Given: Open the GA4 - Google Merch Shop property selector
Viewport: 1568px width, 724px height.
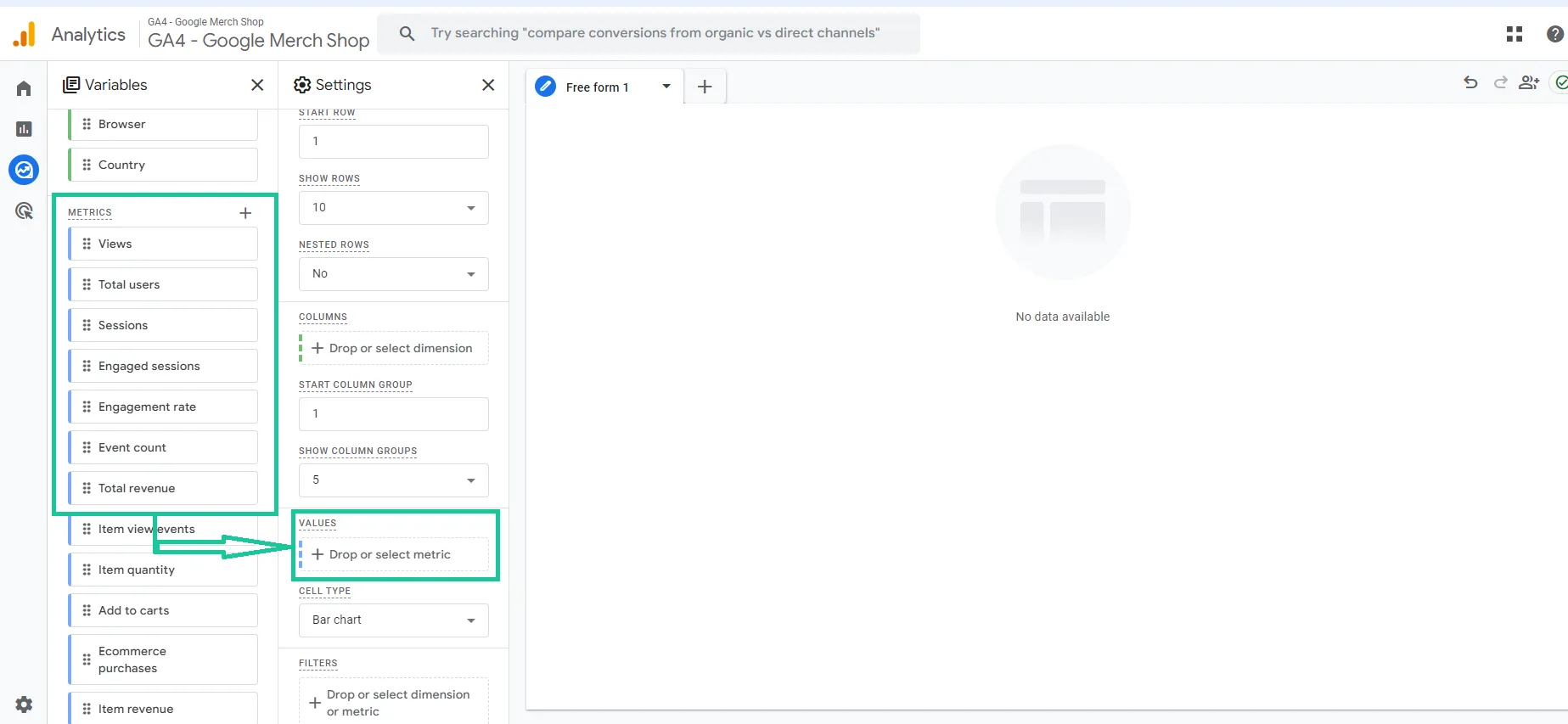Looking at the screenshot, I should (x=258, y=34).
